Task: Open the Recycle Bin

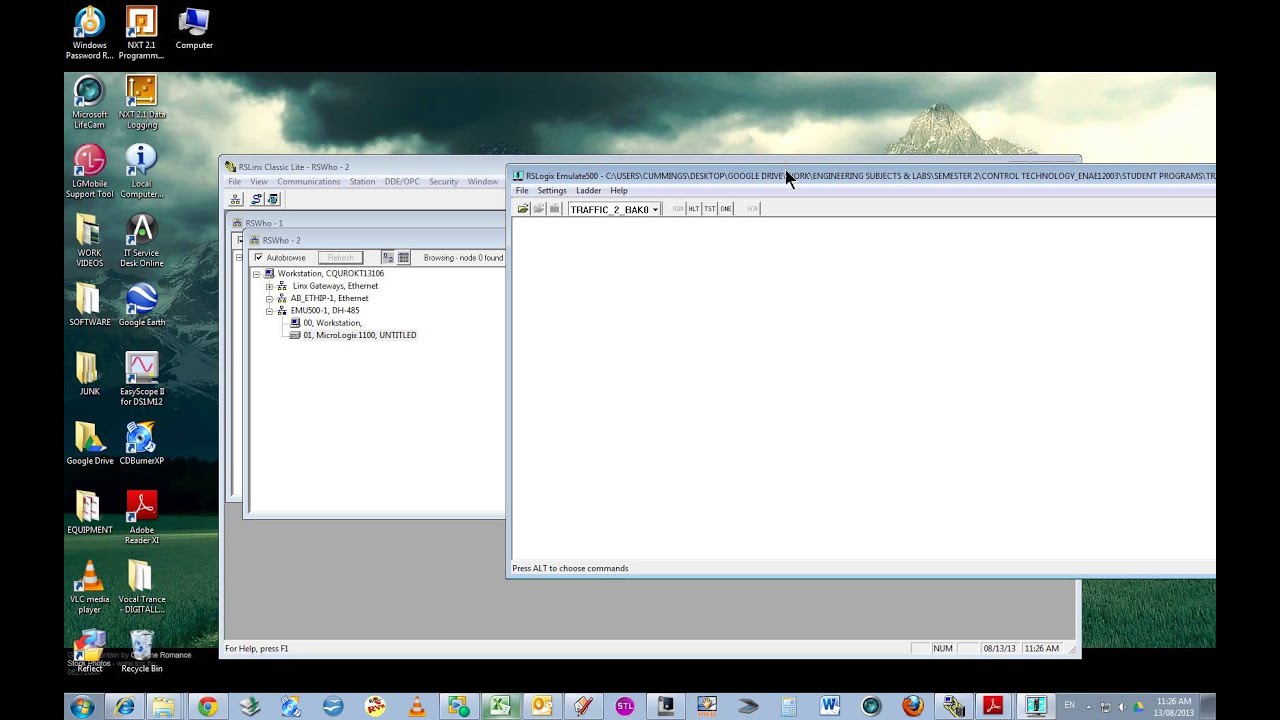Action: pyautogui.click(x=141, y=650)
